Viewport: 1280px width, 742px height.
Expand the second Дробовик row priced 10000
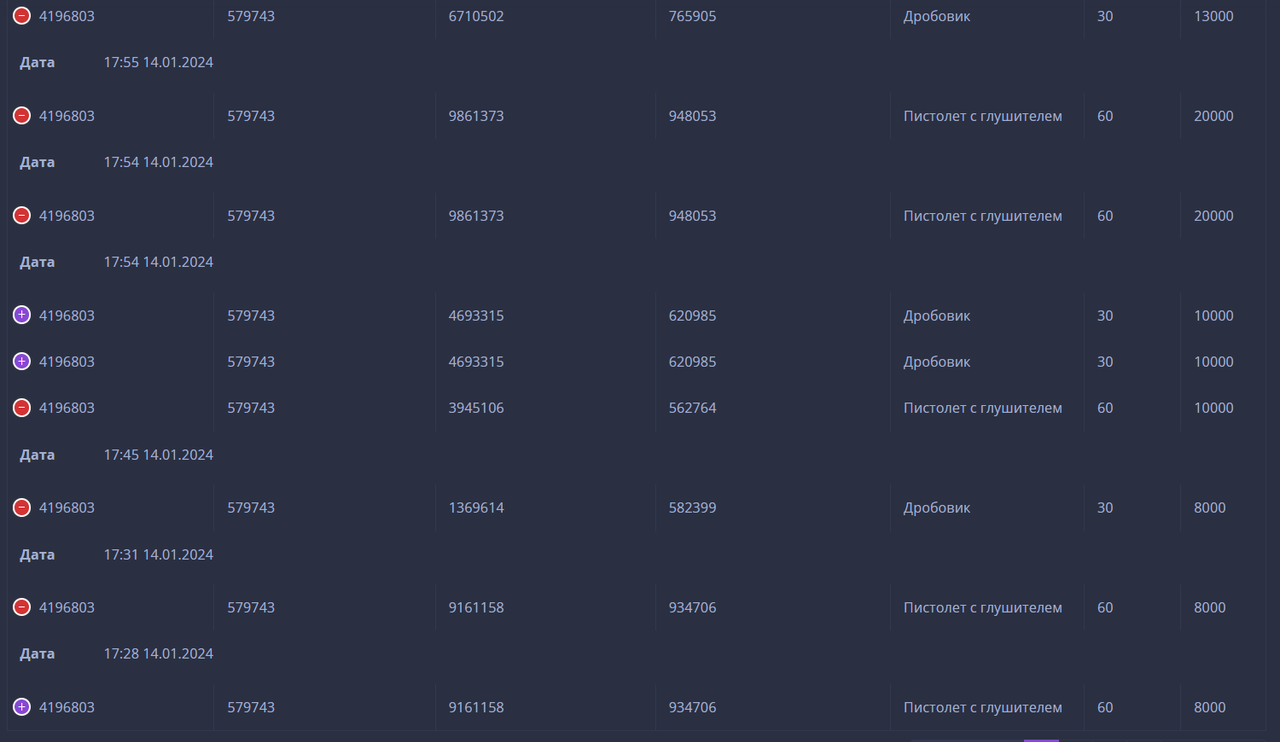pyautogui.click(x=21, y=361)
